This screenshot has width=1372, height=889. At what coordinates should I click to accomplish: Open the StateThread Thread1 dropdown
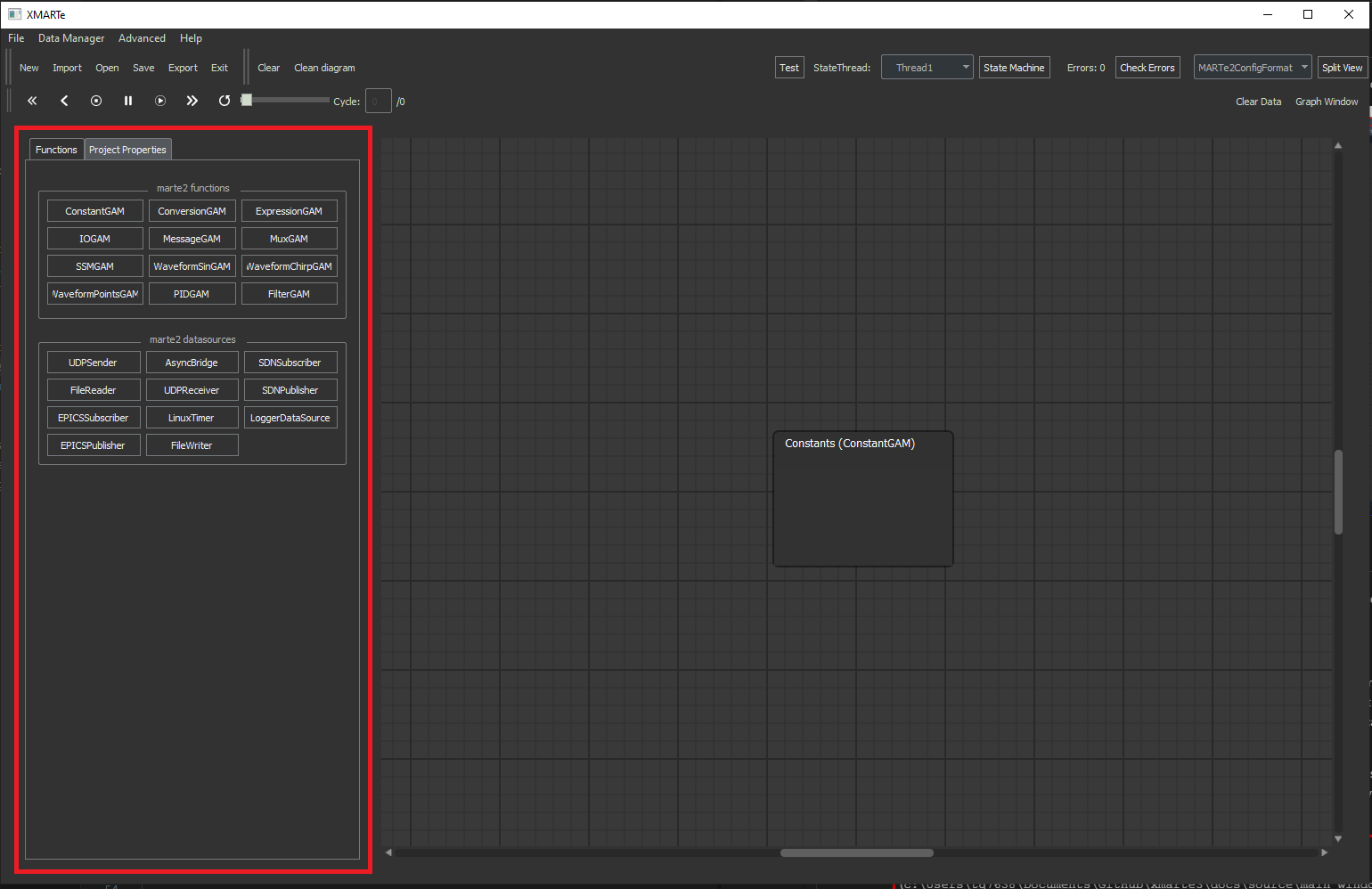click(x=927, y=68)
